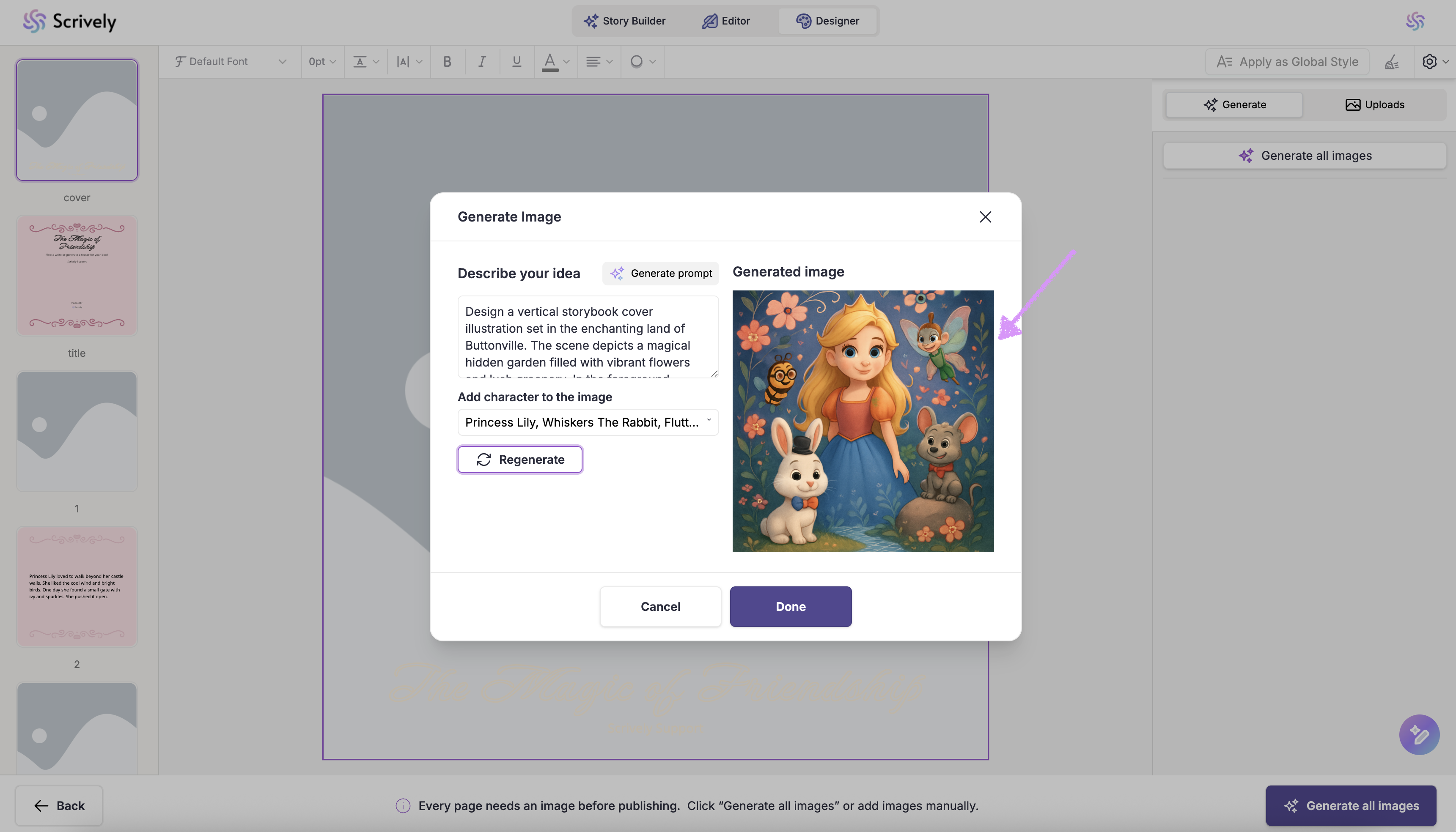Viewport: 1456px width, 832px height.
Task: Expand the font size 0pt dropdown
Action: point(322,62)
